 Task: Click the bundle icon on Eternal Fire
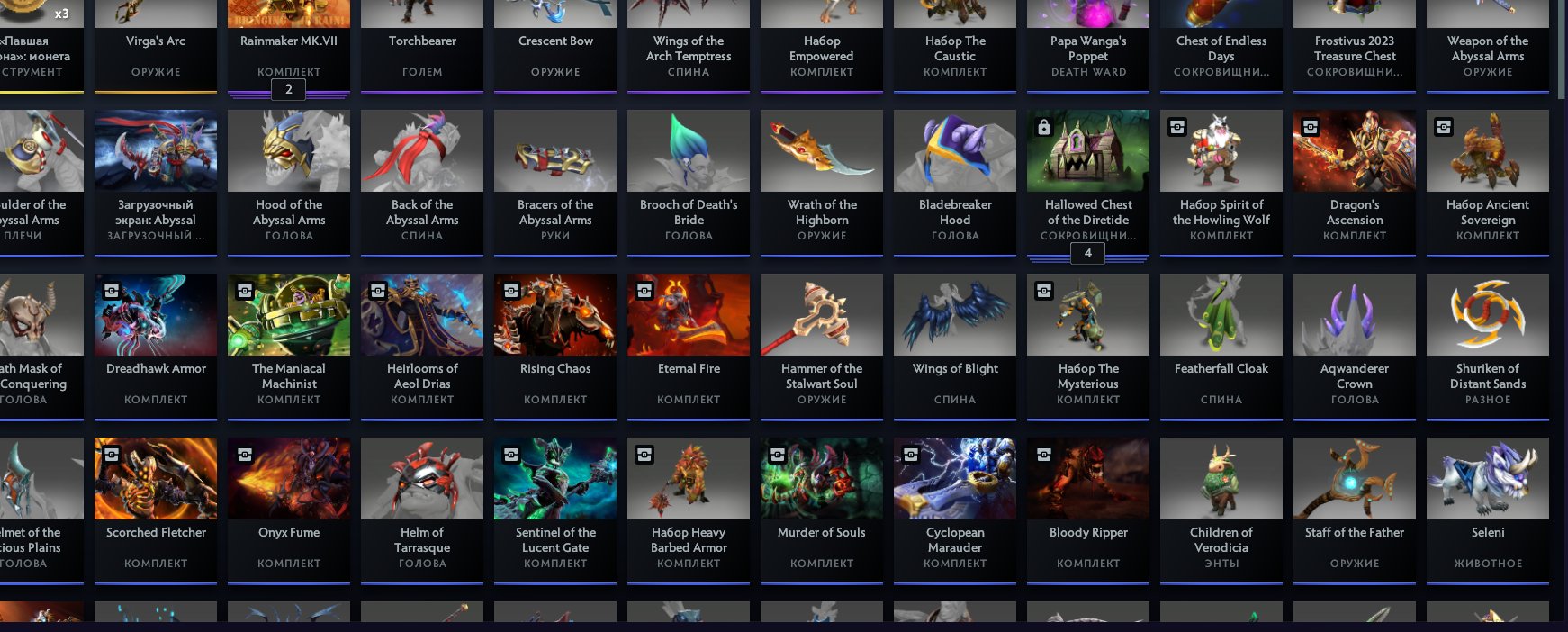point(644,291)
